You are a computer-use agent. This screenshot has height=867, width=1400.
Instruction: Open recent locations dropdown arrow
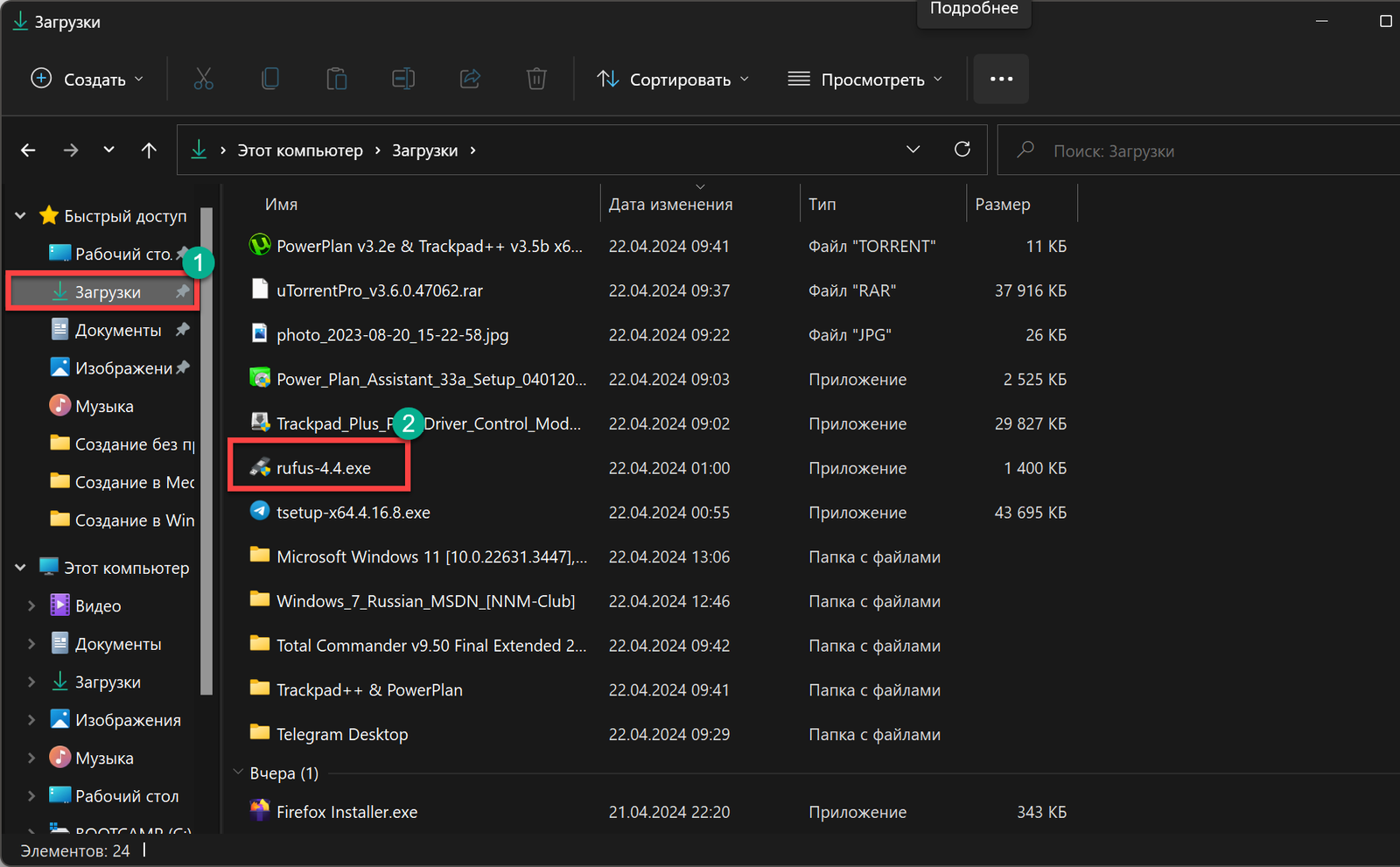tap(108, 150)
